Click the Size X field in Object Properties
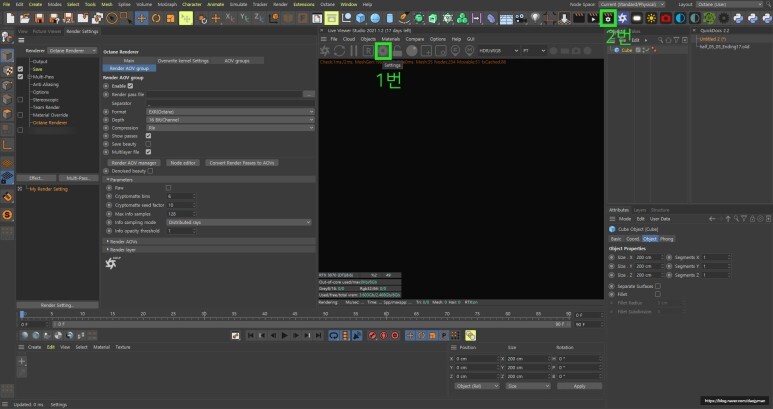The image size is (773, 409). coord(648,257)
